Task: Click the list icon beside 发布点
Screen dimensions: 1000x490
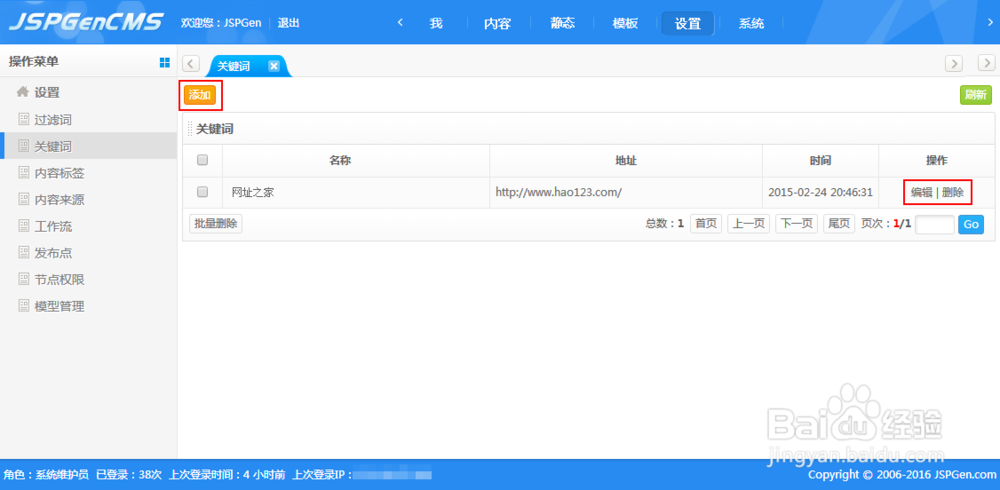Action: click(x=24, y=253)
